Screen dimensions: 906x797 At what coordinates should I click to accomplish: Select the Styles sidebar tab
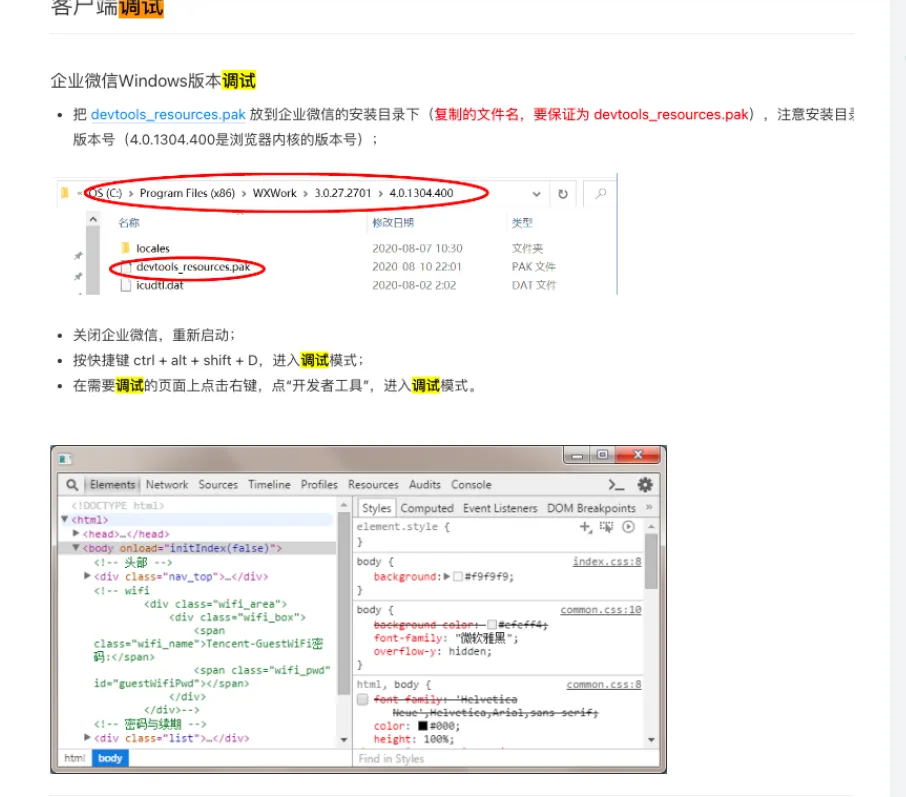(376, 508)
